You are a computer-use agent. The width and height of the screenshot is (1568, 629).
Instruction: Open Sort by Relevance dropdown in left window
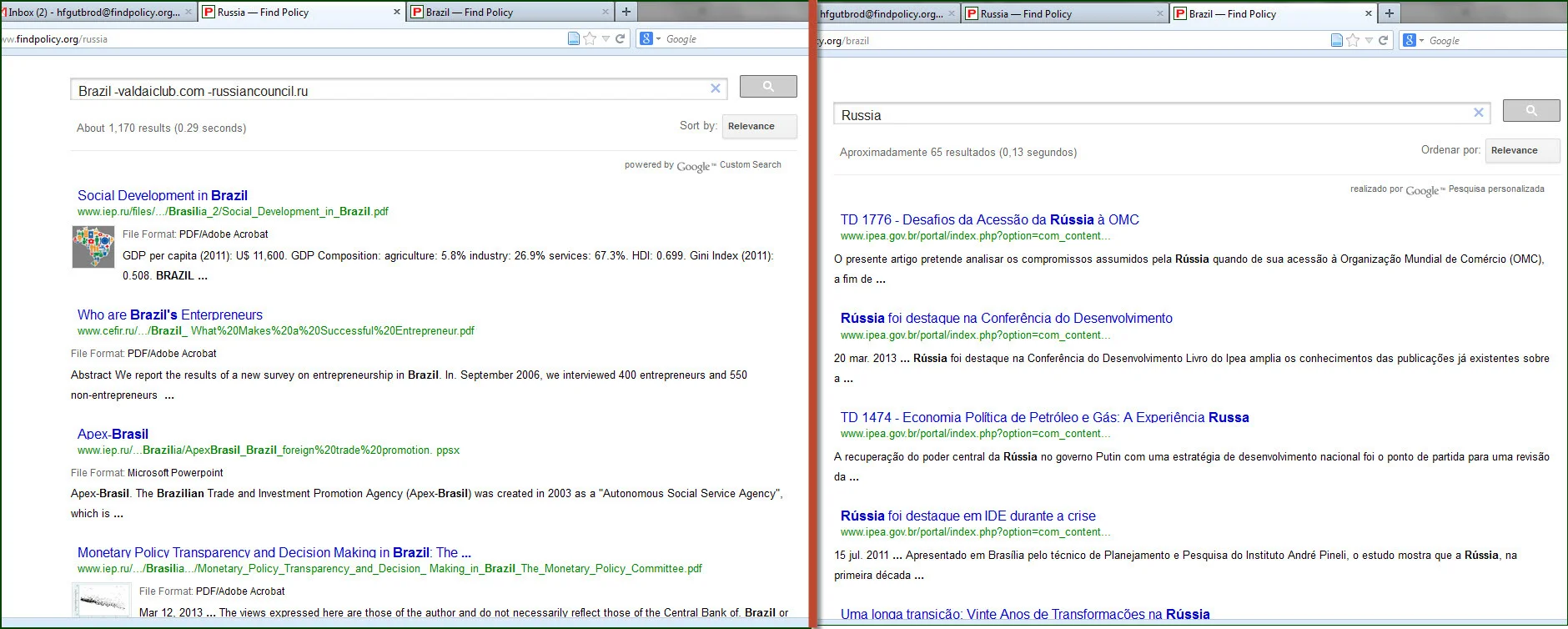(x=759, y=126)
